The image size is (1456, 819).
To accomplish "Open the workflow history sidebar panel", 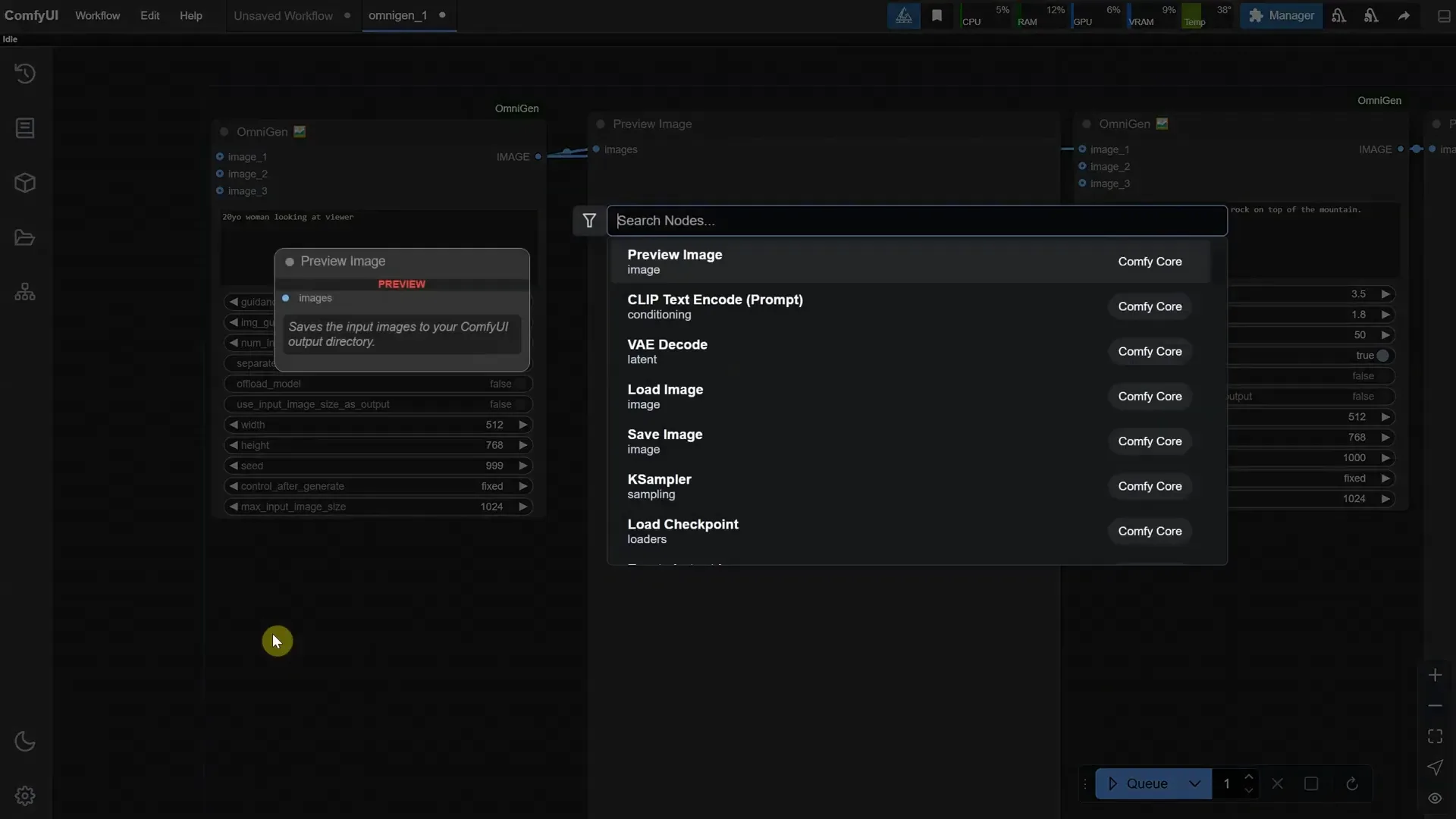I will 25,73.
